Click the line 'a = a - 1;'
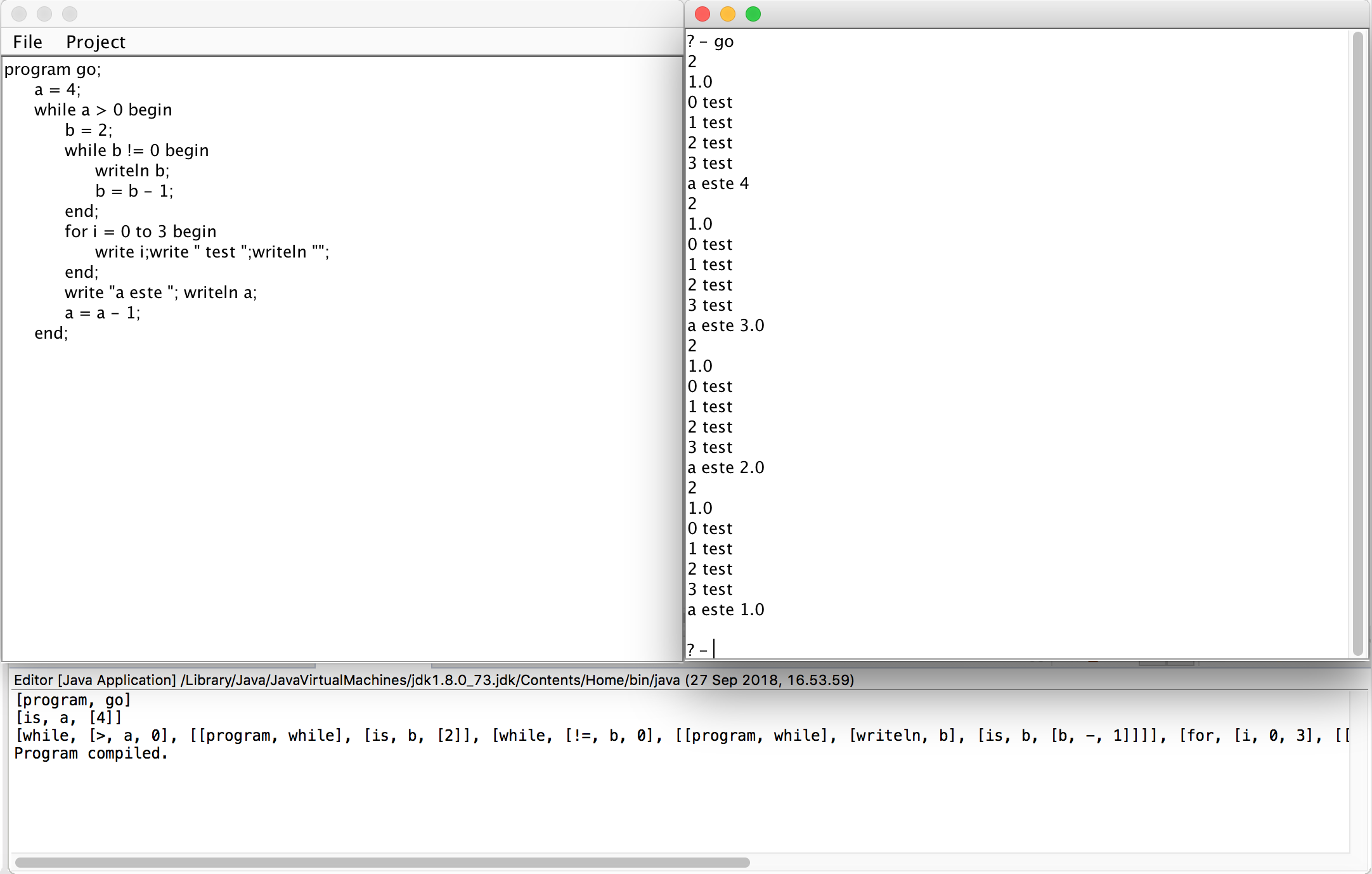The height and width of the screenshot is (874, 1372). click(x=102, y=313)
